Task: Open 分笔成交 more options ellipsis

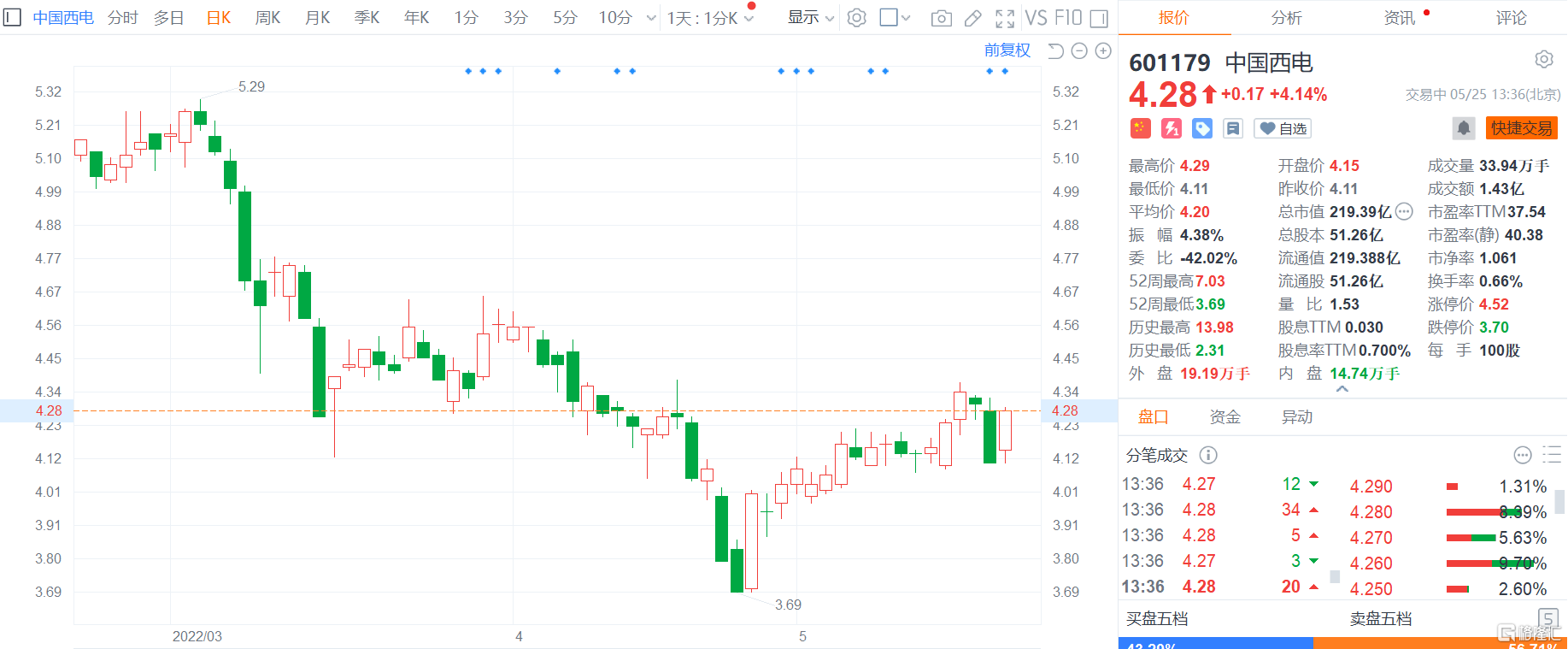Action: coord(1523,455)
